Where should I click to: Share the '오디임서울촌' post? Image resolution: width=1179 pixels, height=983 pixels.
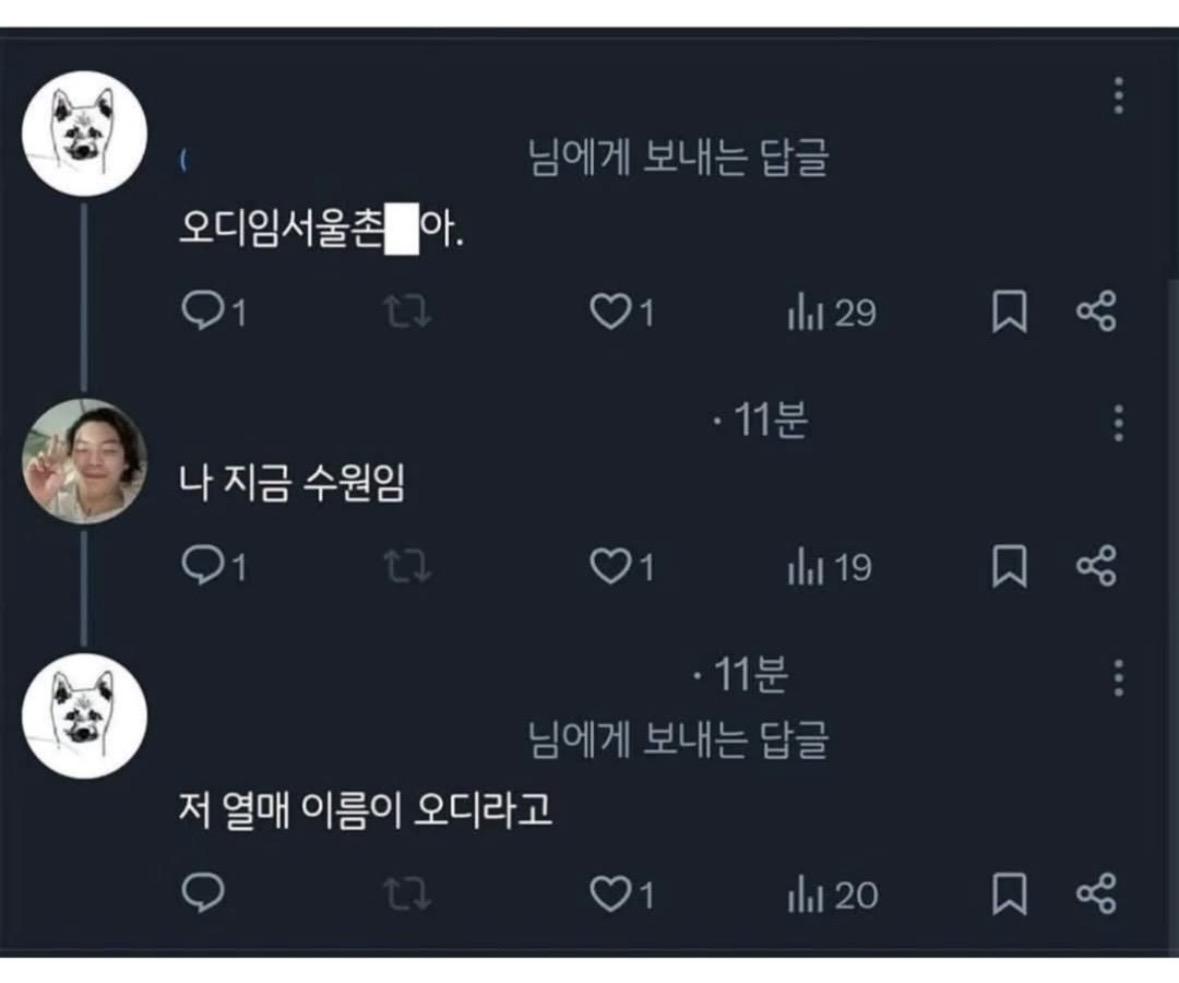pyautogui.click(x=1095, y=313)
